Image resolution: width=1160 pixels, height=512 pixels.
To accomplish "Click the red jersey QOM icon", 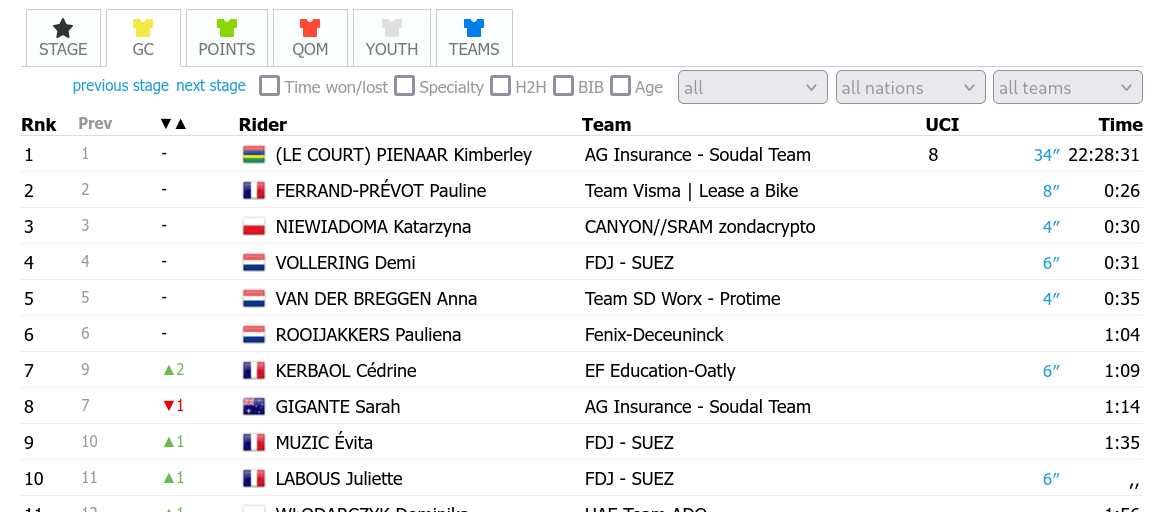I will [309, 28].
